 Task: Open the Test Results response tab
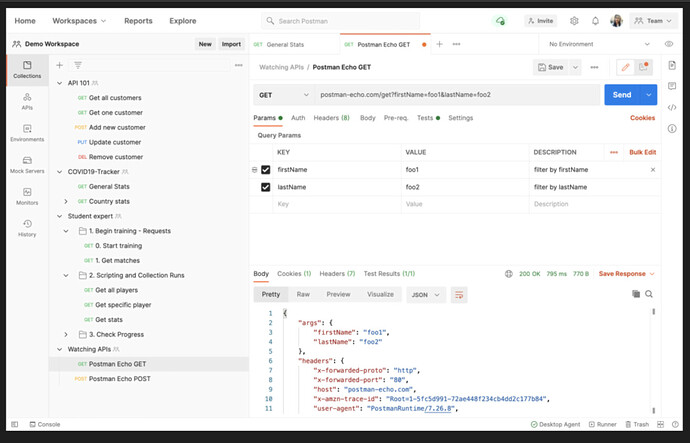[389, 274]
